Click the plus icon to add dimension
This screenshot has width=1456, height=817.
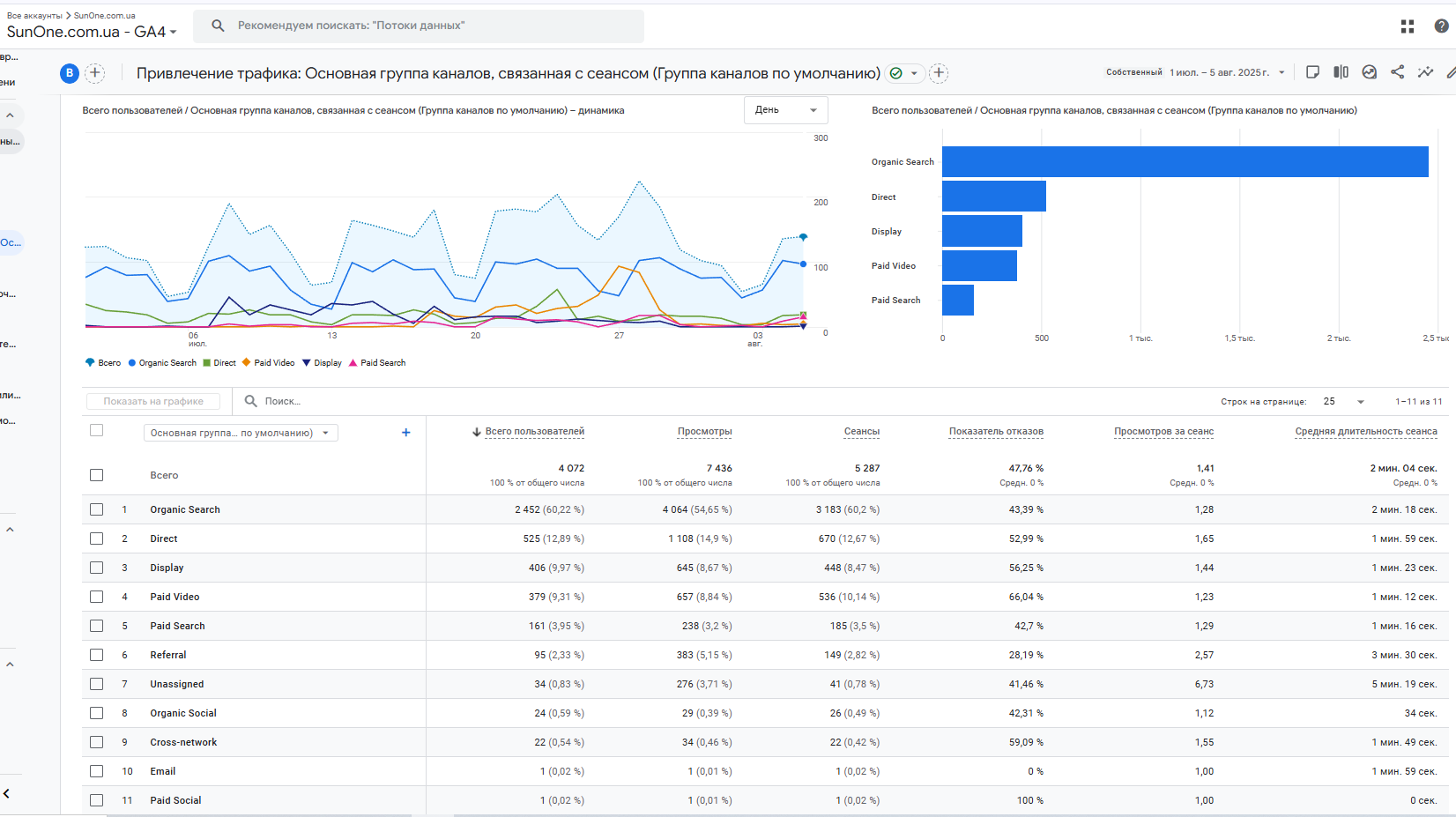coord(406,433)
